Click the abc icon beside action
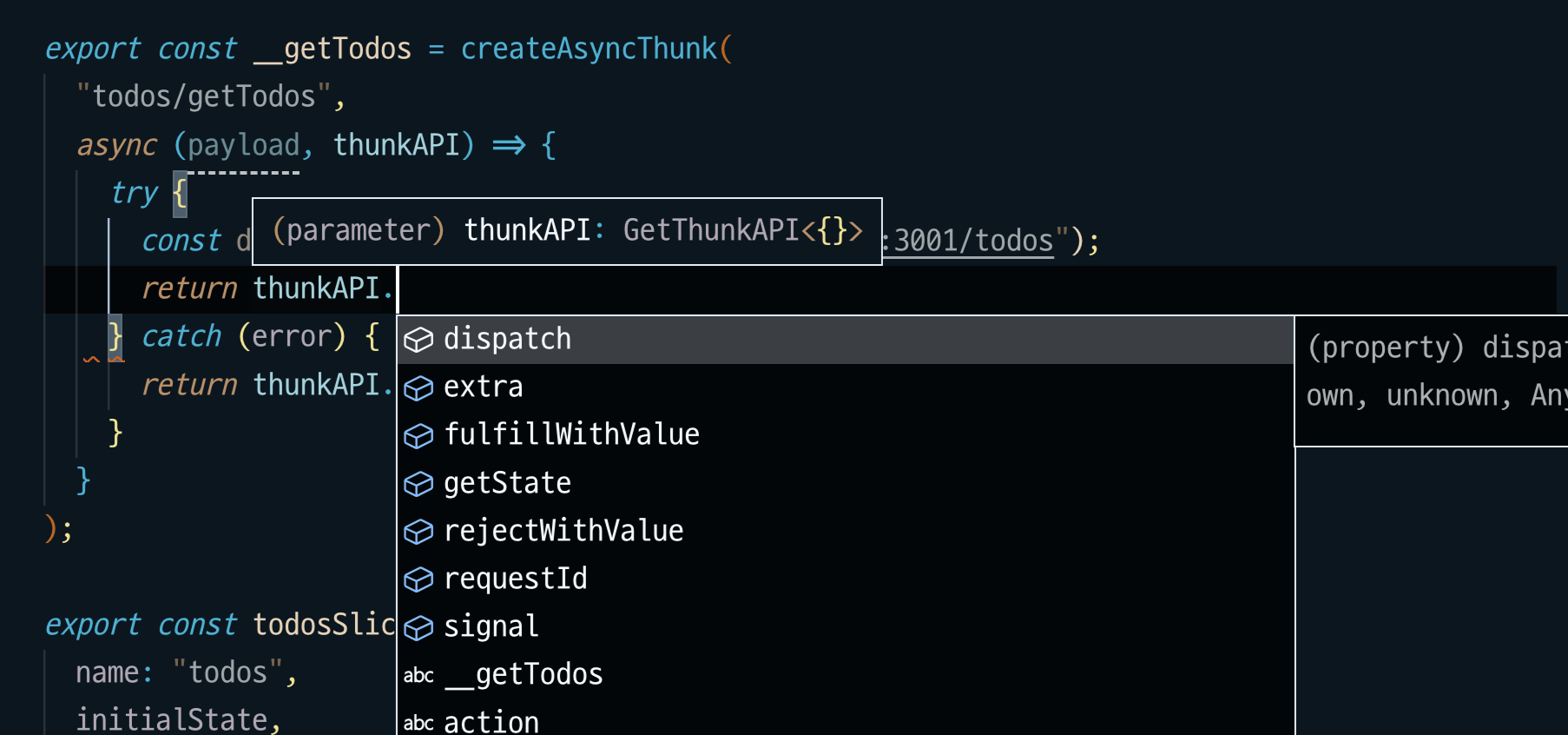 click(x=418, y=723)
